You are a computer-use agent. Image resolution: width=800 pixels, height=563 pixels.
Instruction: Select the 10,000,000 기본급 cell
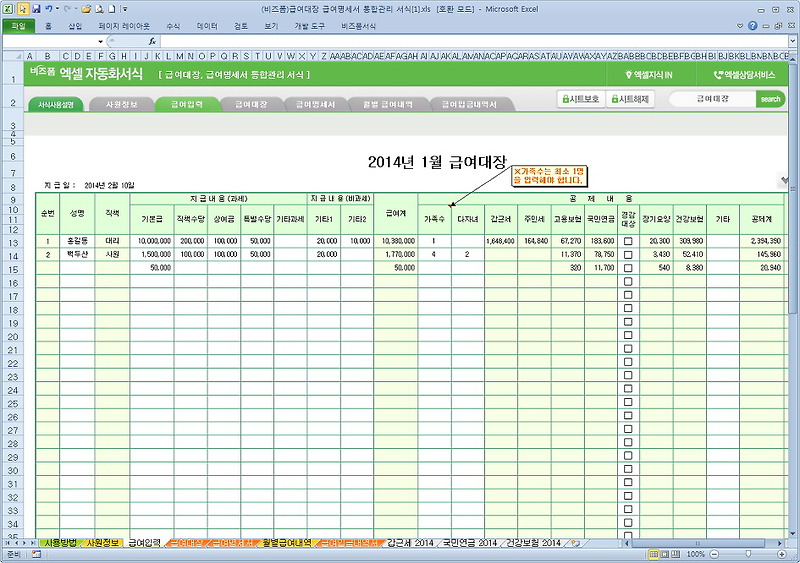coord(152,241)
